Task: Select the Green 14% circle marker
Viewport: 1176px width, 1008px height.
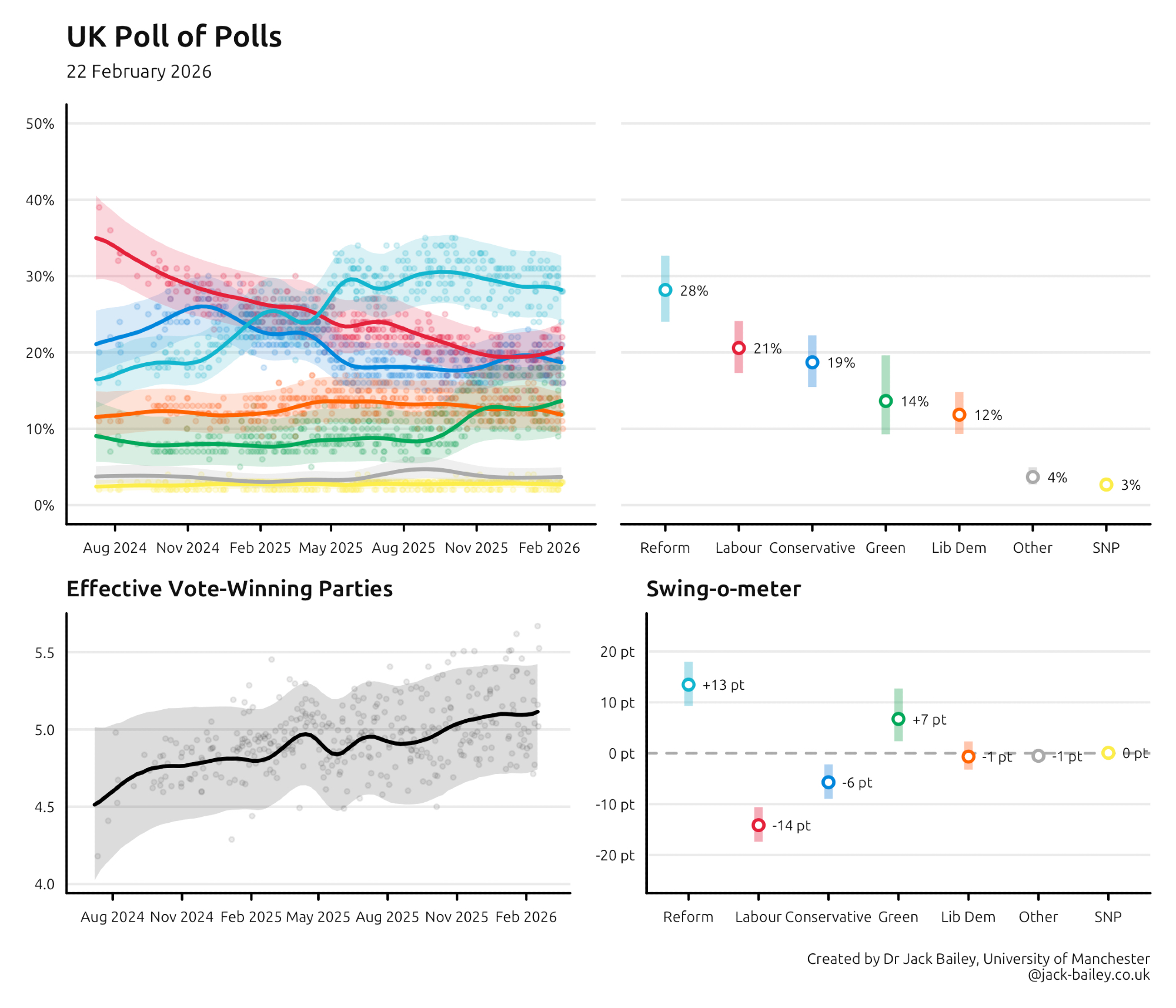Action: [x=886, y=401]
